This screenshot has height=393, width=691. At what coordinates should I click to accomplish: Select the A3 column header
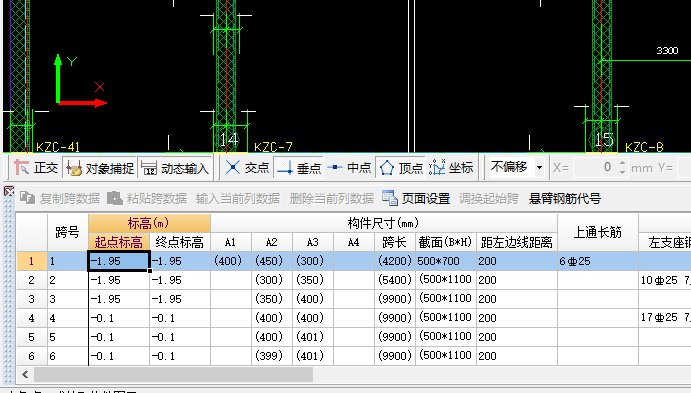(x=312, y=242)
